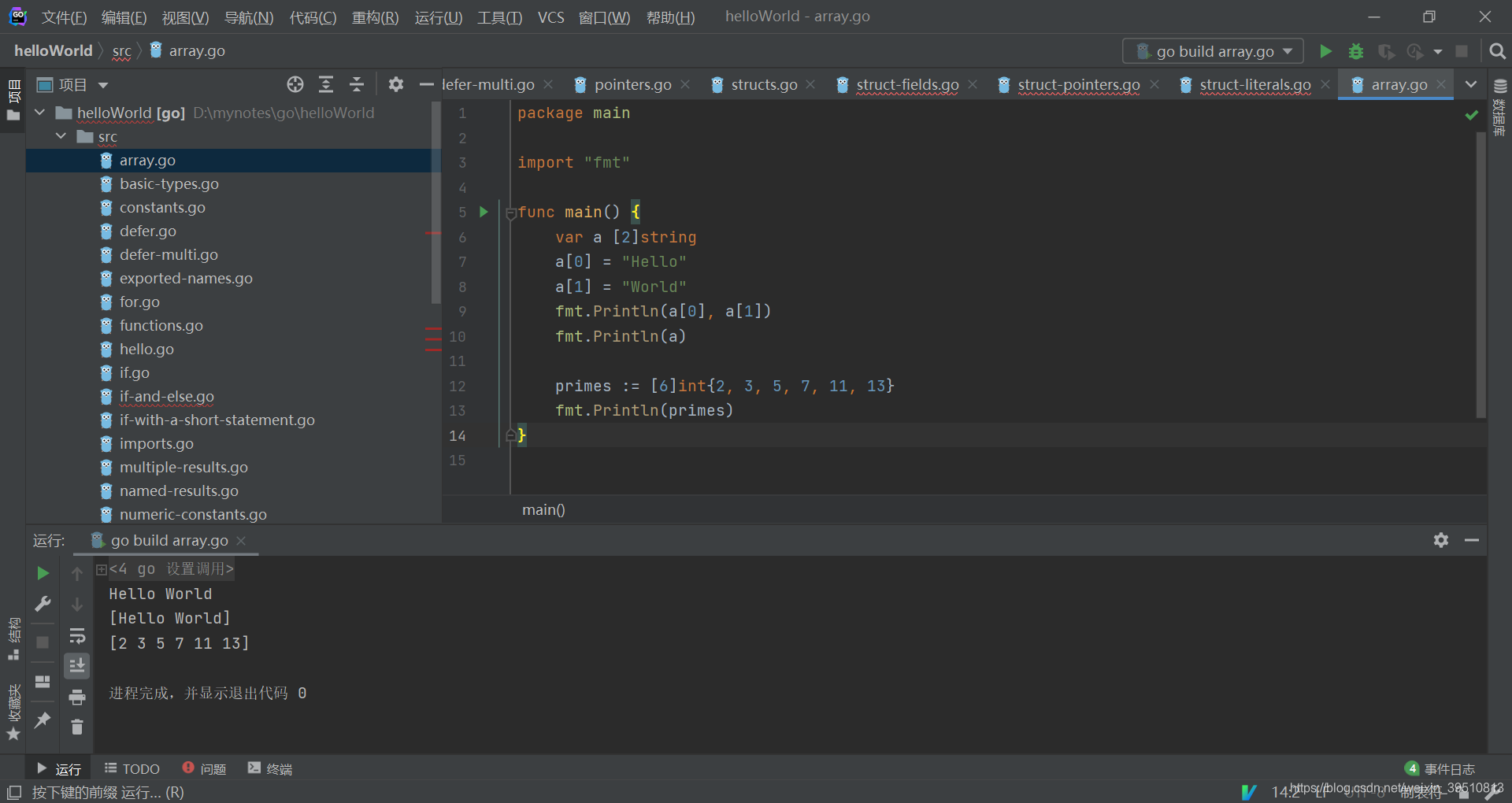1512x803 pixels.
Task: Switch to struct-fields.go tab
Action: point(907,84)
